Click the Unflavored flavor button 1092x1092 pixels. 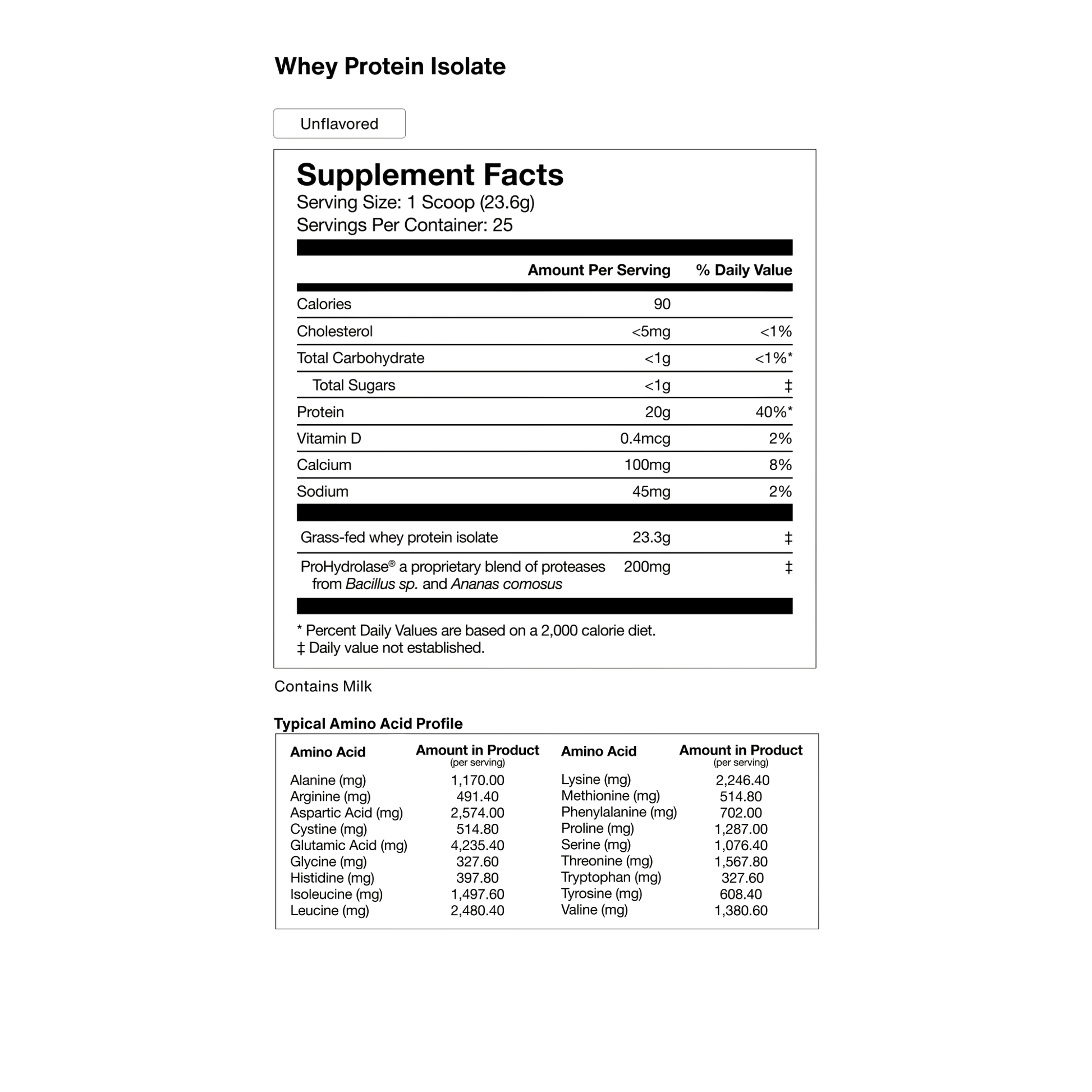[x=338, y=123]
